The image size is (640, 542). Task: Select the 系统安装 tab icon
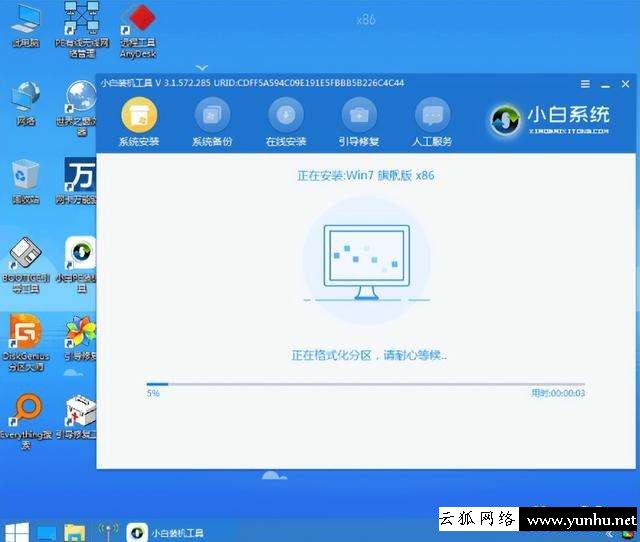point(139,115)
